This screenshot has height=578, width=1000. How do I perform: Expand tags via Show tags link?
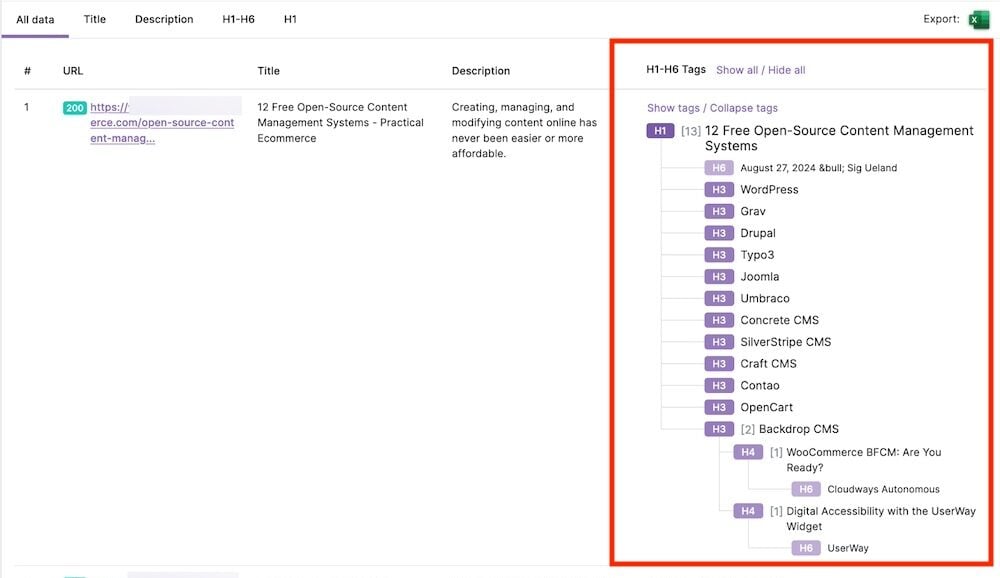click(673, 108)
